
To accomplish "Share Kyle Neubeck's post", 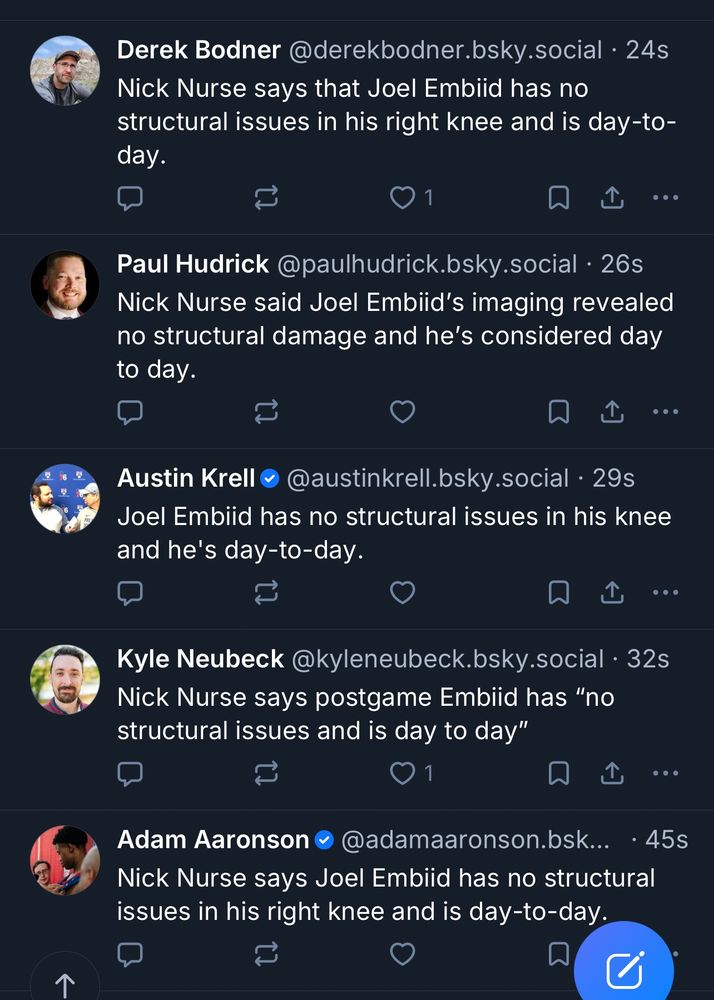I will tap(612, 773).
